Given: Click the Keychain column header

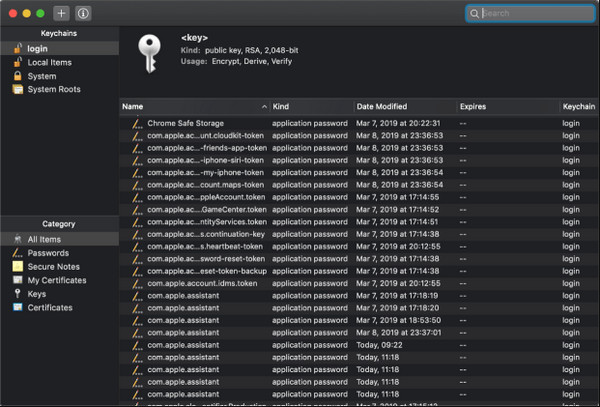Looking at the screenshot, I should pyautogui.click(x=578, y=105).
